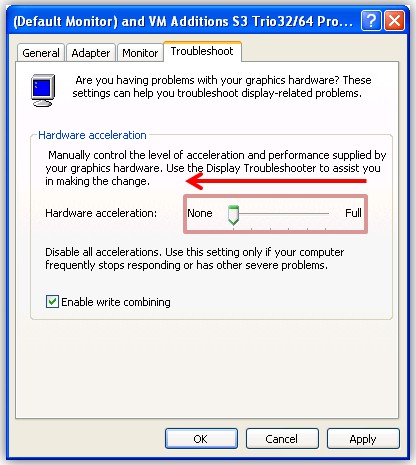Uncheck the Enable write combining checkbox

[x=52, y=302]
